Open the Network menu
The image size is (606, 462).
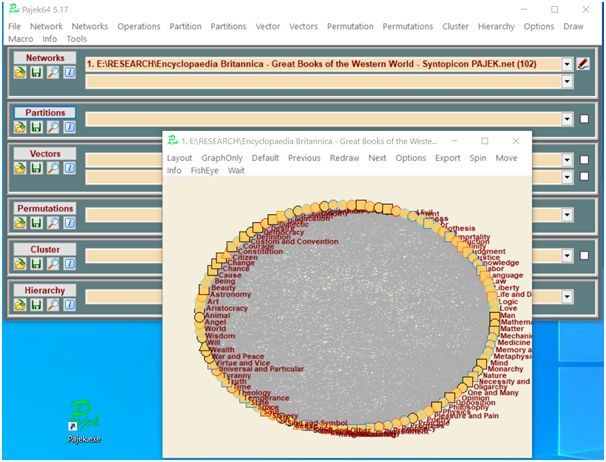(x=46, y=26)
